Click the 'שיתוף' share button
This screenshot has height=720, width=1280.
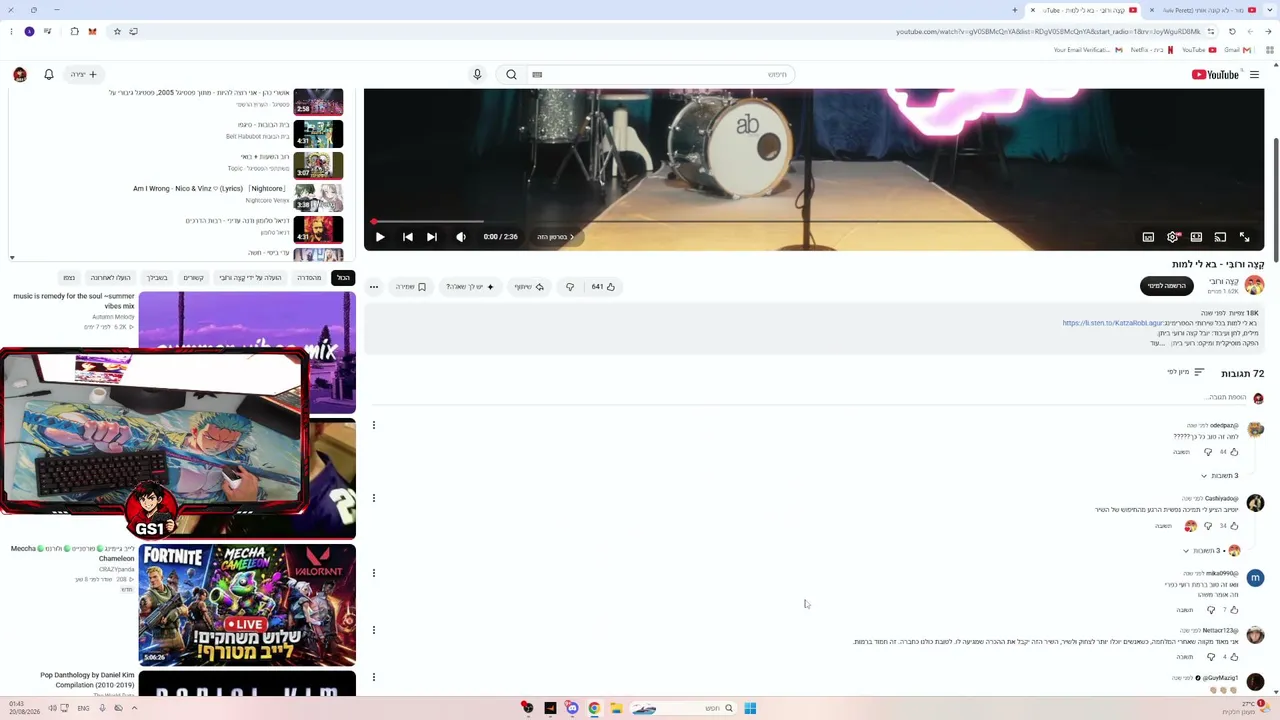[x=529, y=287]
